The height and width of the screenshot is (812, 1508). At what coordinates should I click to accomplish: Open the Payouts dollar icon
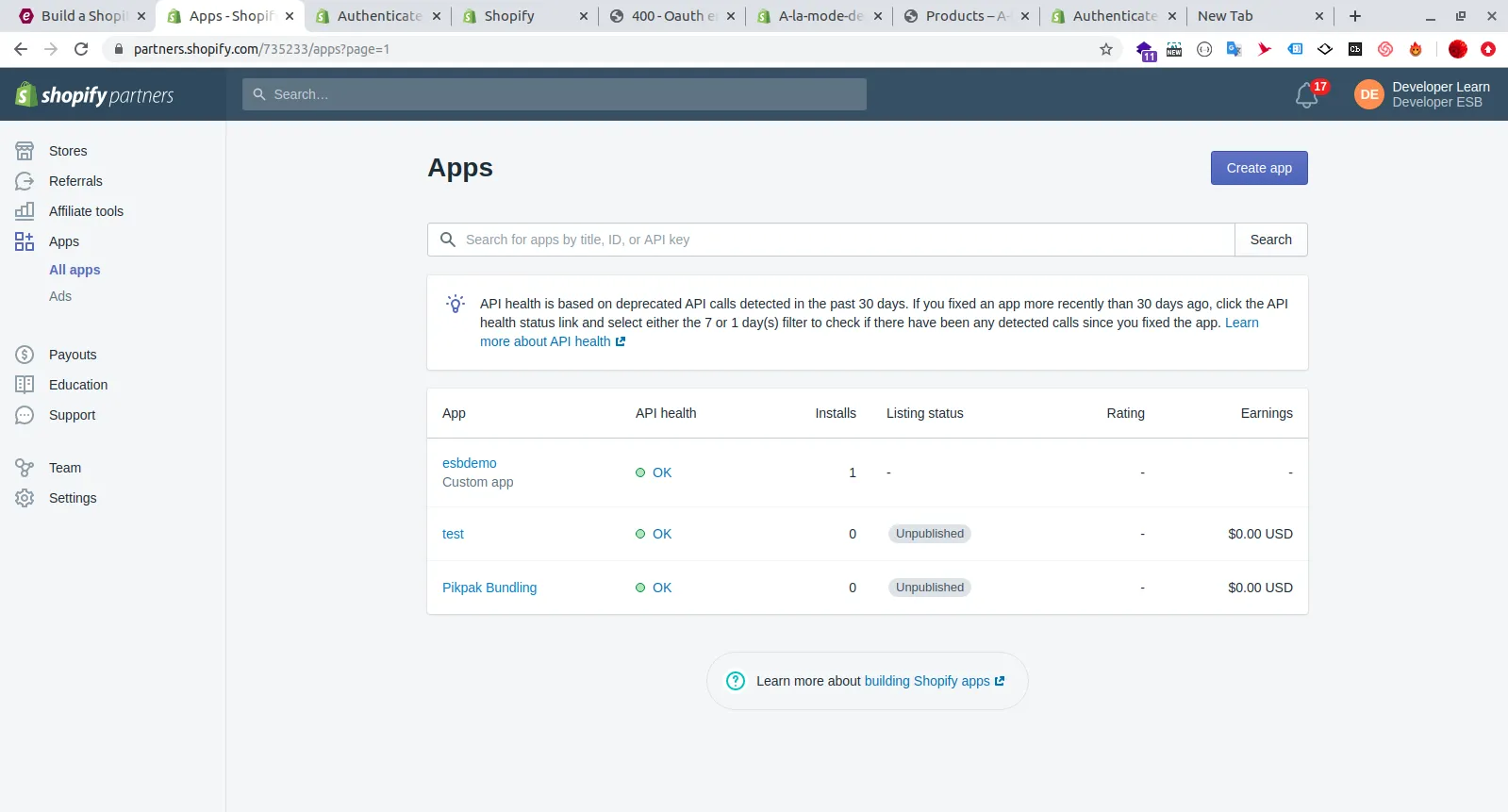tap(25, 355)
